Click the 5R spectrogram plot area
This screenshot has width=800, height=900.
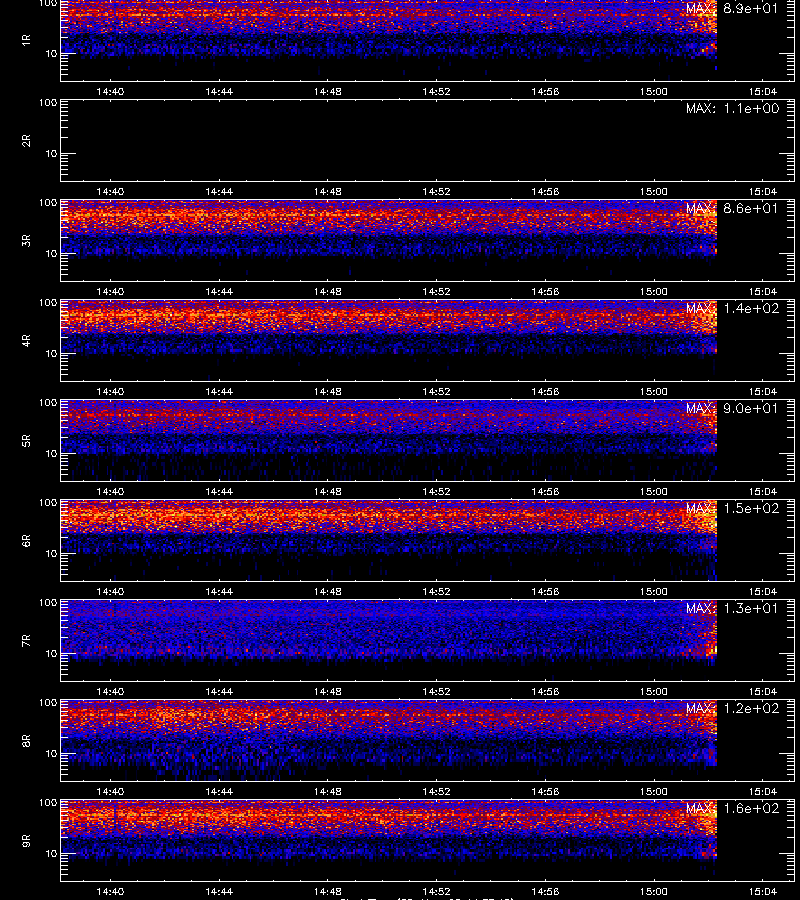pos(427,441)
